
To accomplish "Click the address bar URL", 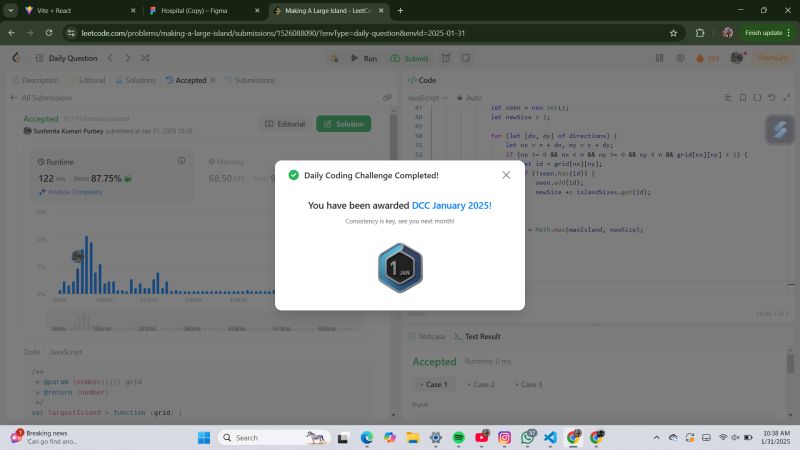I will pyautogui.click(x=273, y=33).
